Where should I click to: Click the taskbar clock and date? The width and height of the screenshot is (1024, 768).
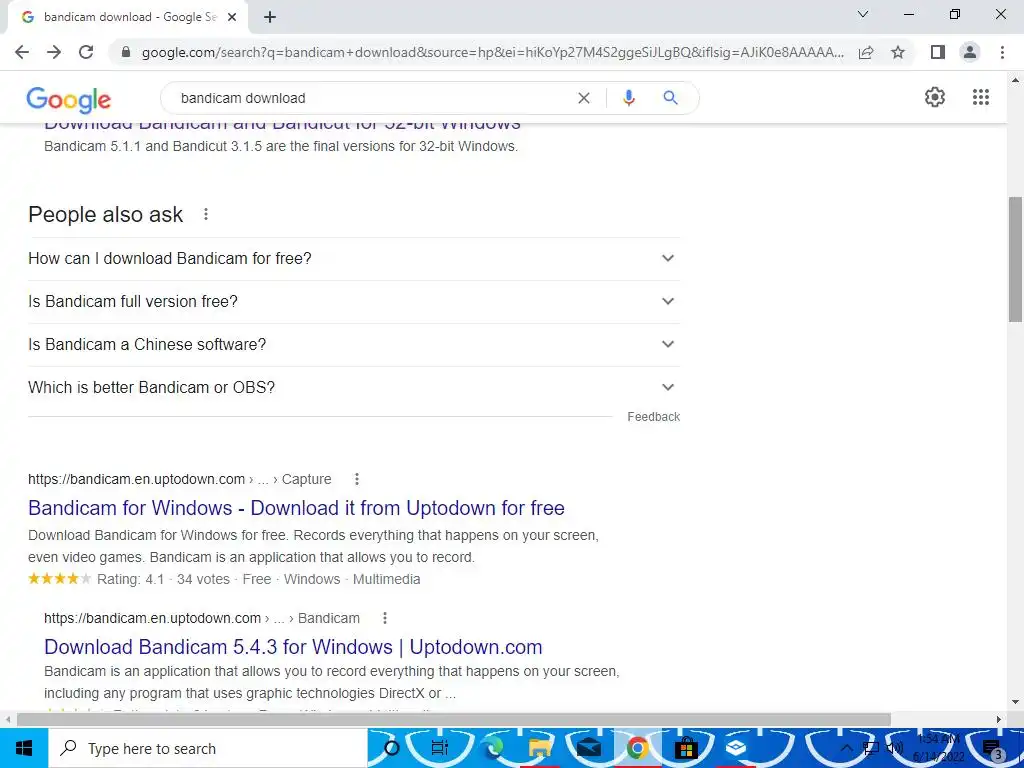tap(939, 748)
